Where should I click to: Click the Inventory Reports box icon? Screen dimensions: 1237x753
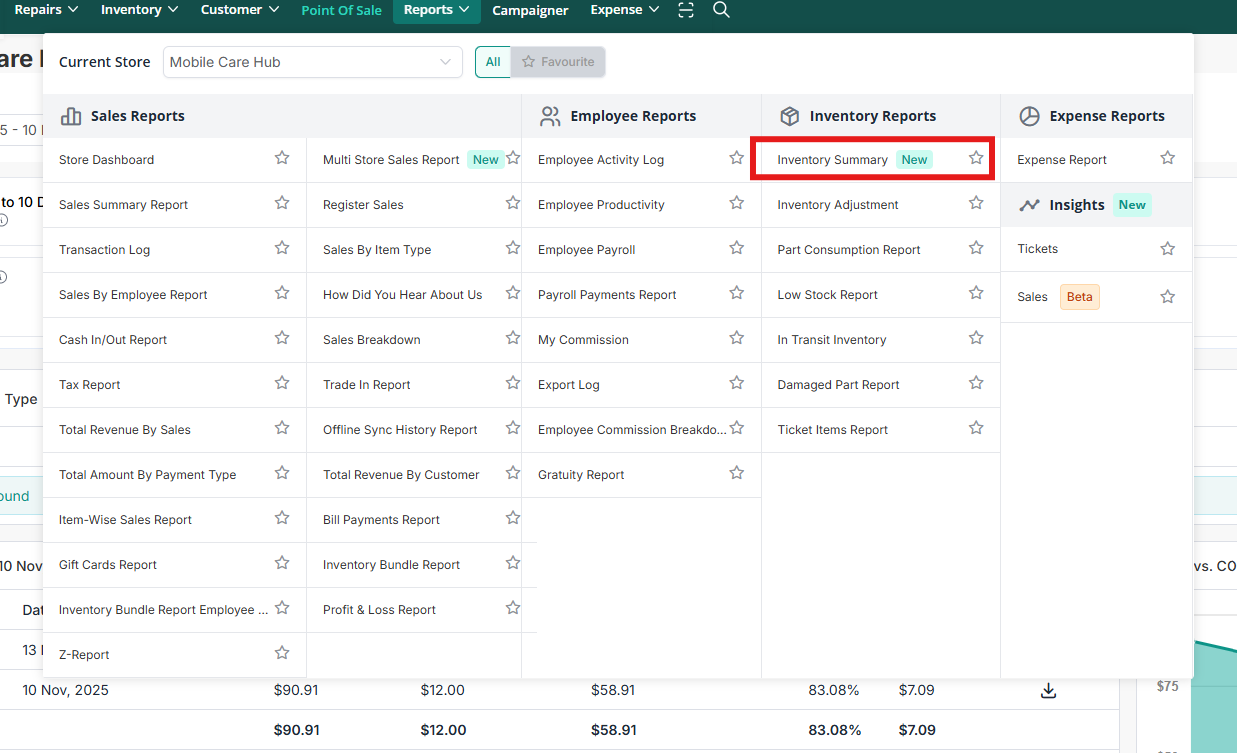tap(790, 116)
